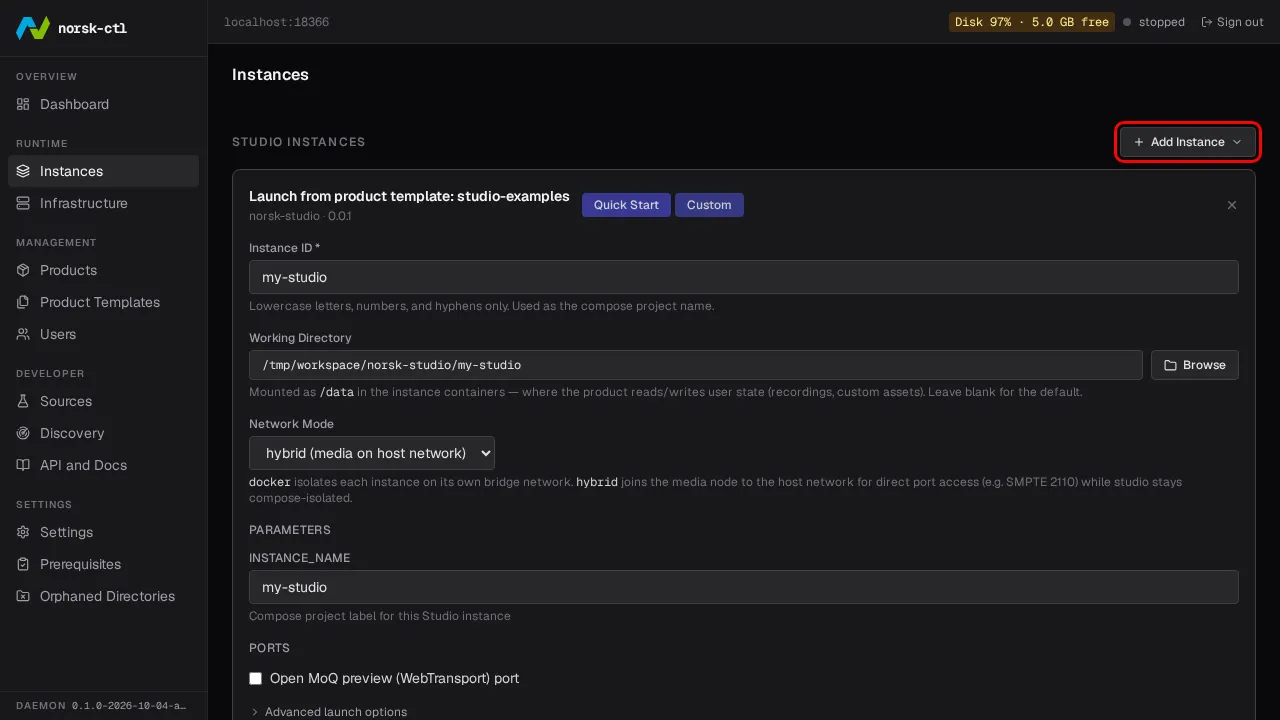Switch to the Quick Start tab
The image size is (1280, 720).
click(x=626, y=205)
